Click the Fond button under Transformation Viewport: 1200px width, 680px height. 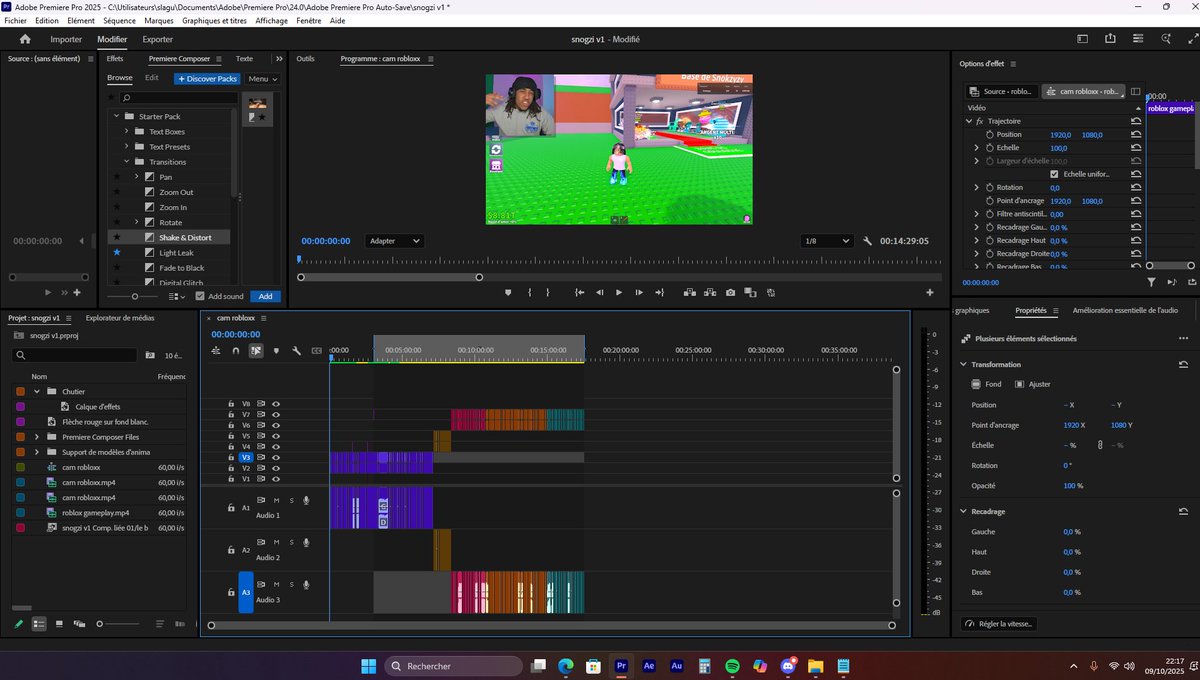click(x=986, y=384)
